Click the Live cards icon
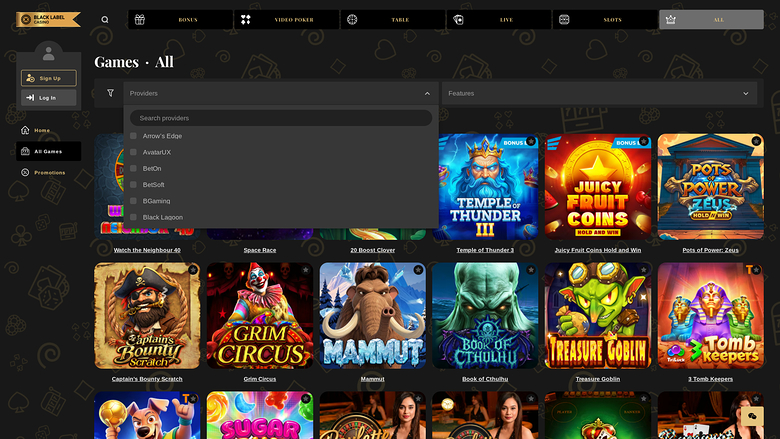 point(458,19)
